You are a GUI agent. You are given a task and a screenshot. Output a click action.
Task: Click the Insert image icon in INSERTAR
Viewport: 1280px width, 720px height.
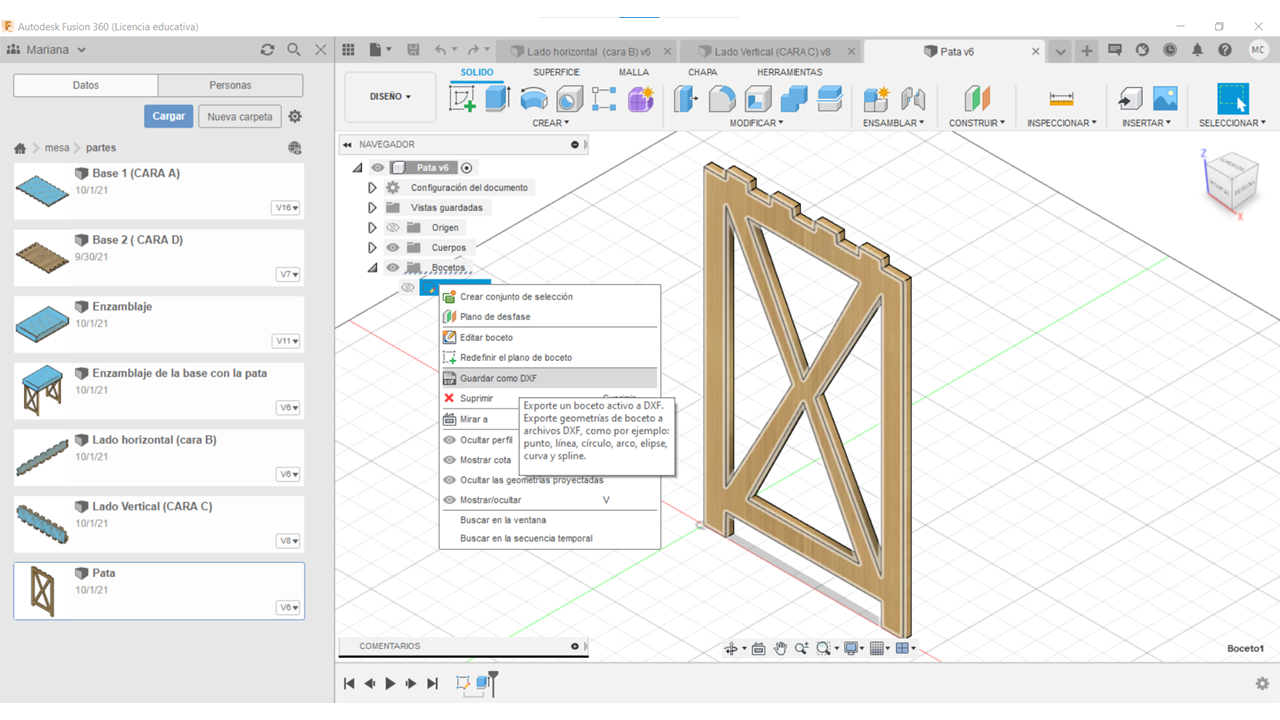tap(1165, 99)
